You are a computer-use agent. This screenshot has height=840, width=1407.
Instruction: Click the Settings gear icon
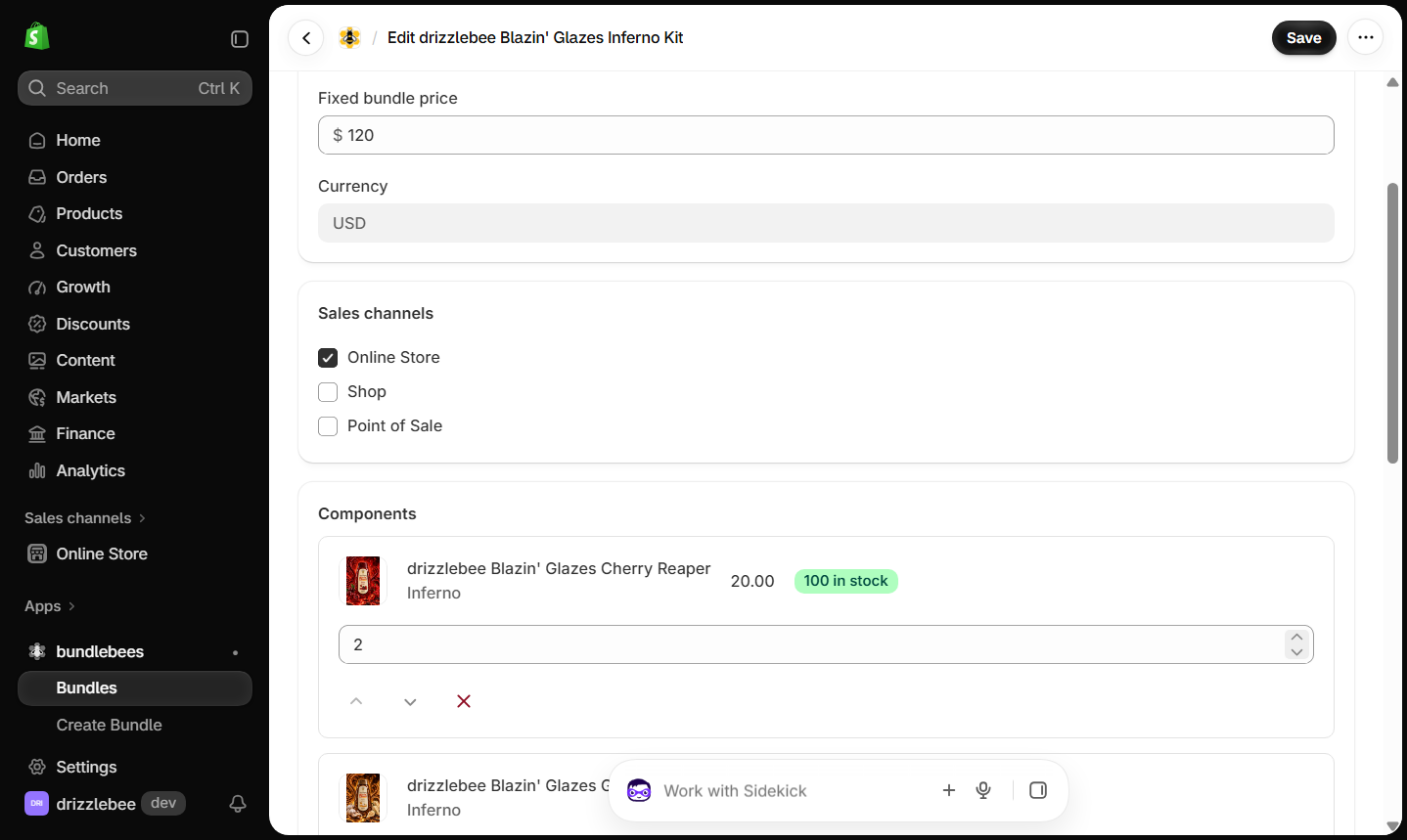[37, 767]
